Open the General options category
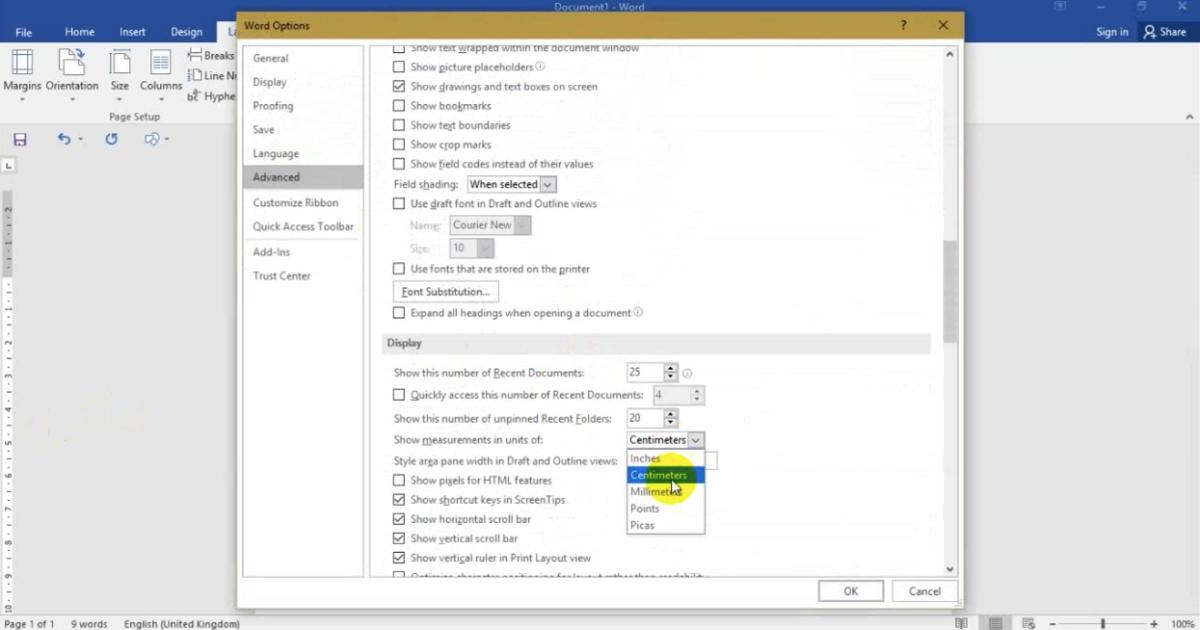Viewport: 1200px width, 630px height. 303,58
